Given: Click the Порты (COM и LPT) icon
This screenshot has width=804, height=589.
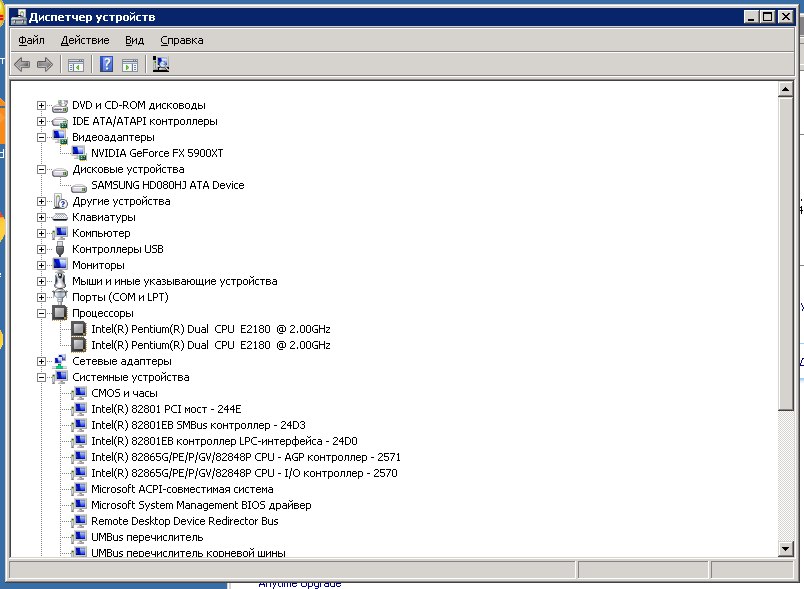Looking at the screenshot, I should tap(60, 296).
